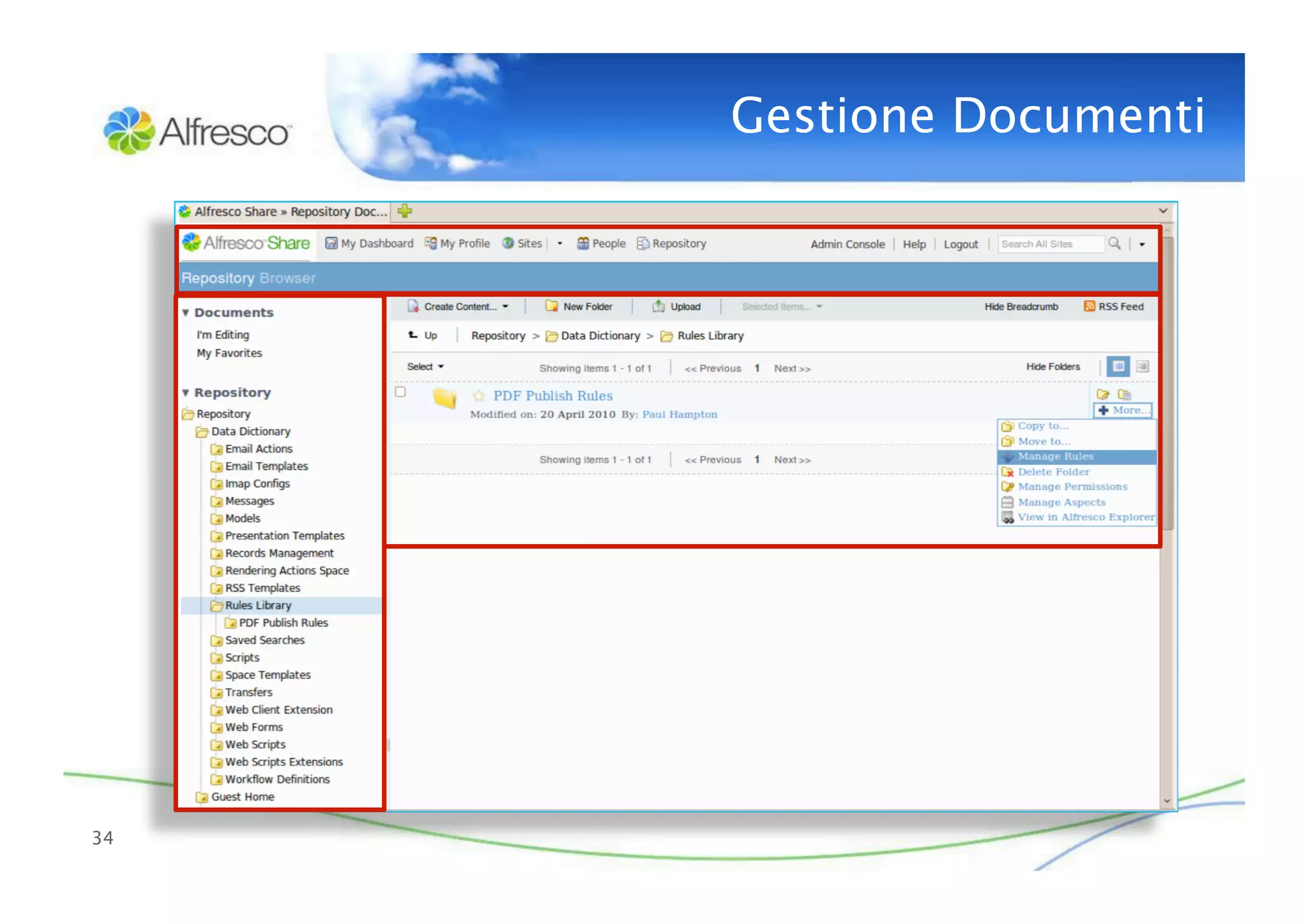Choose Manage Aspects from menu
1308x924 pixels.
click(x=1077, y=503)
